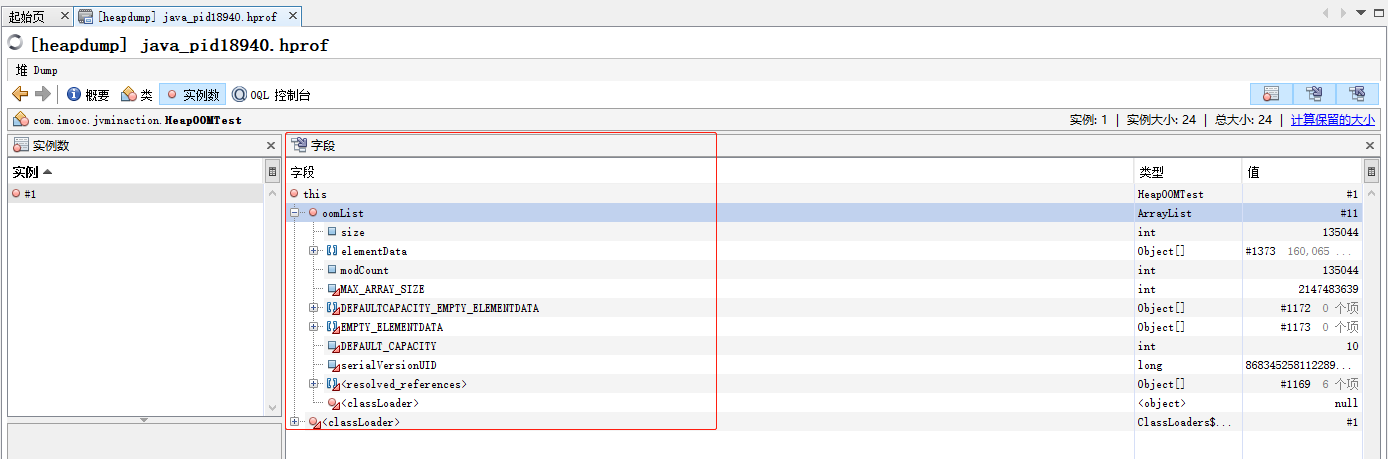This screenshot has width=1388, height=459.
Task: Click 计算保留的大小 link
Action: [x=1332, y=120]
